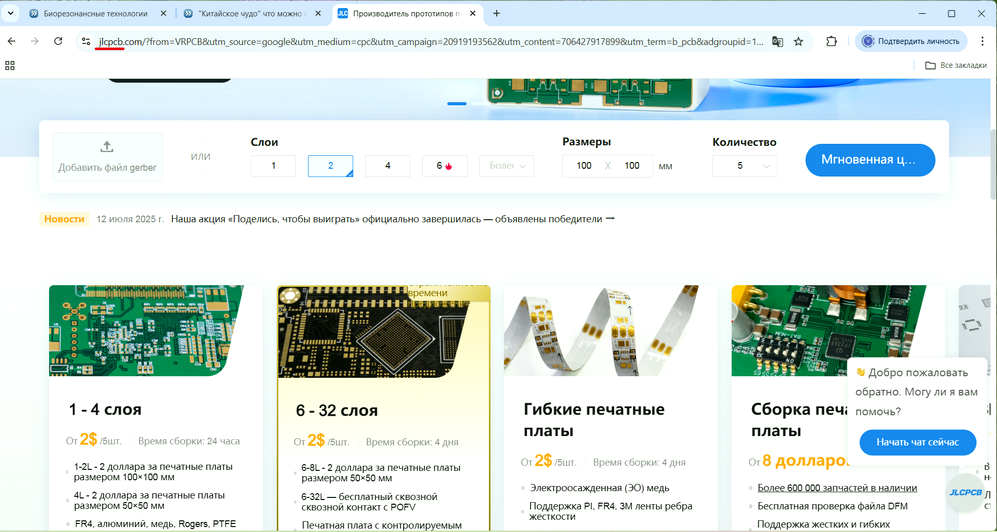Viewport: 997px width, 532px height.
Task: Click the Мгновенная цена button
Action: 870,160
